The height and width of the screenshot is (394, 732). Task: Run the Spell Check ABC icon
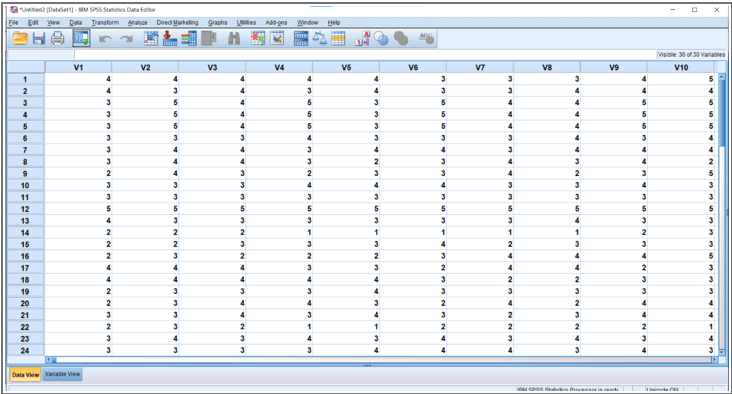(x=426, y=38)
